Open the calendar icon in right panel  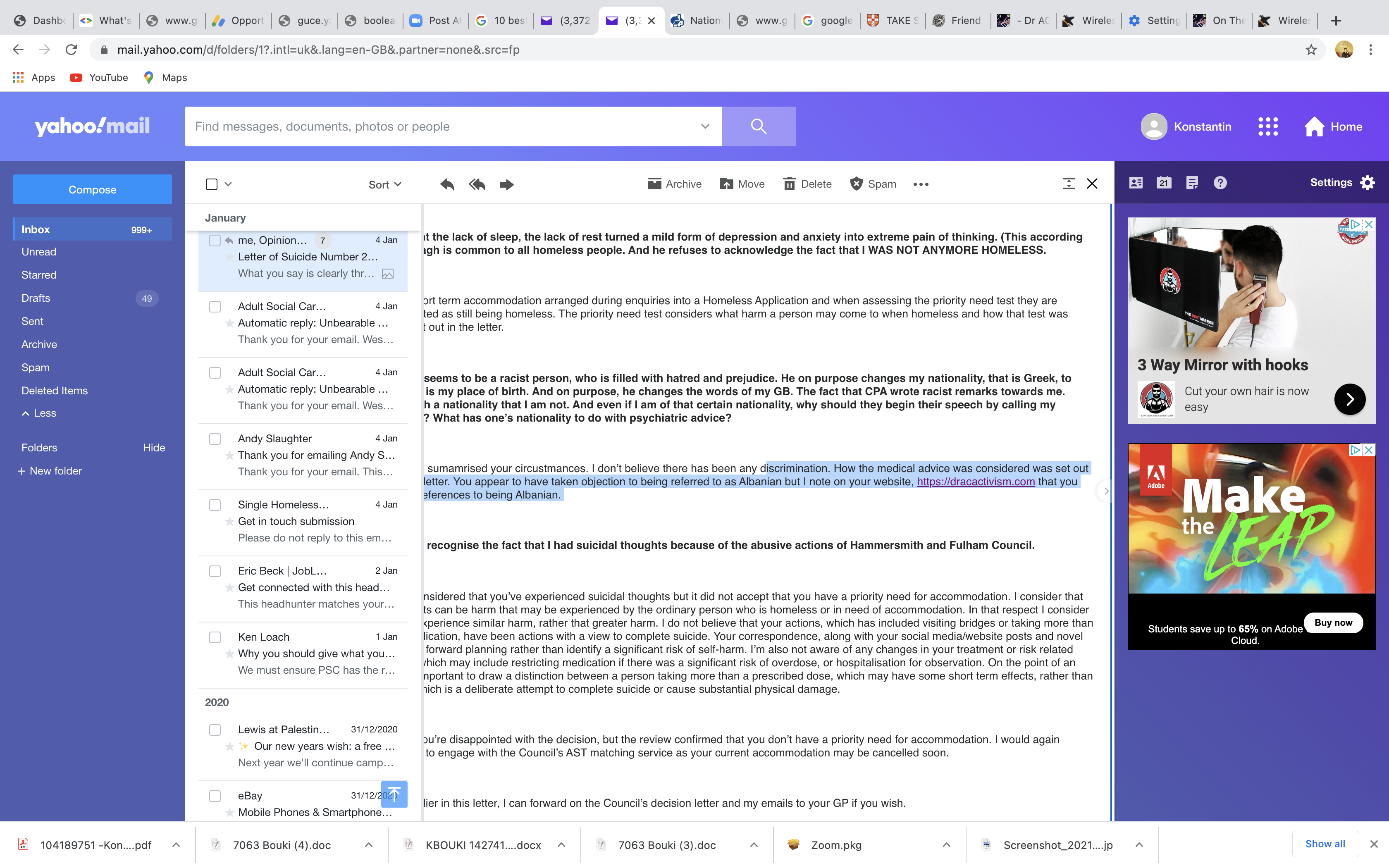coord(1163,183)
